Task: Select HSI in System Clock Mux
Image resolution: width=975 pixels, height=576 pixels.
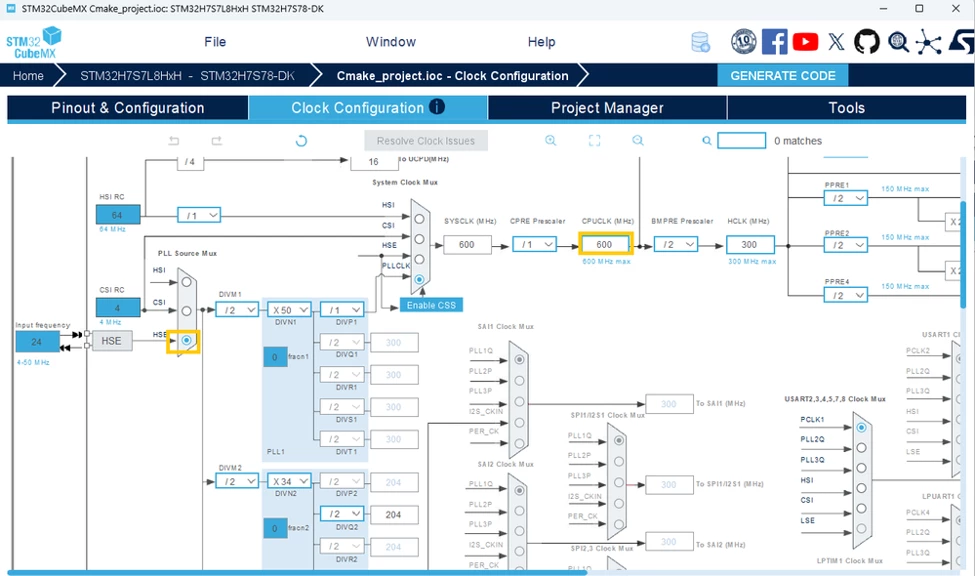Action: 419,219
